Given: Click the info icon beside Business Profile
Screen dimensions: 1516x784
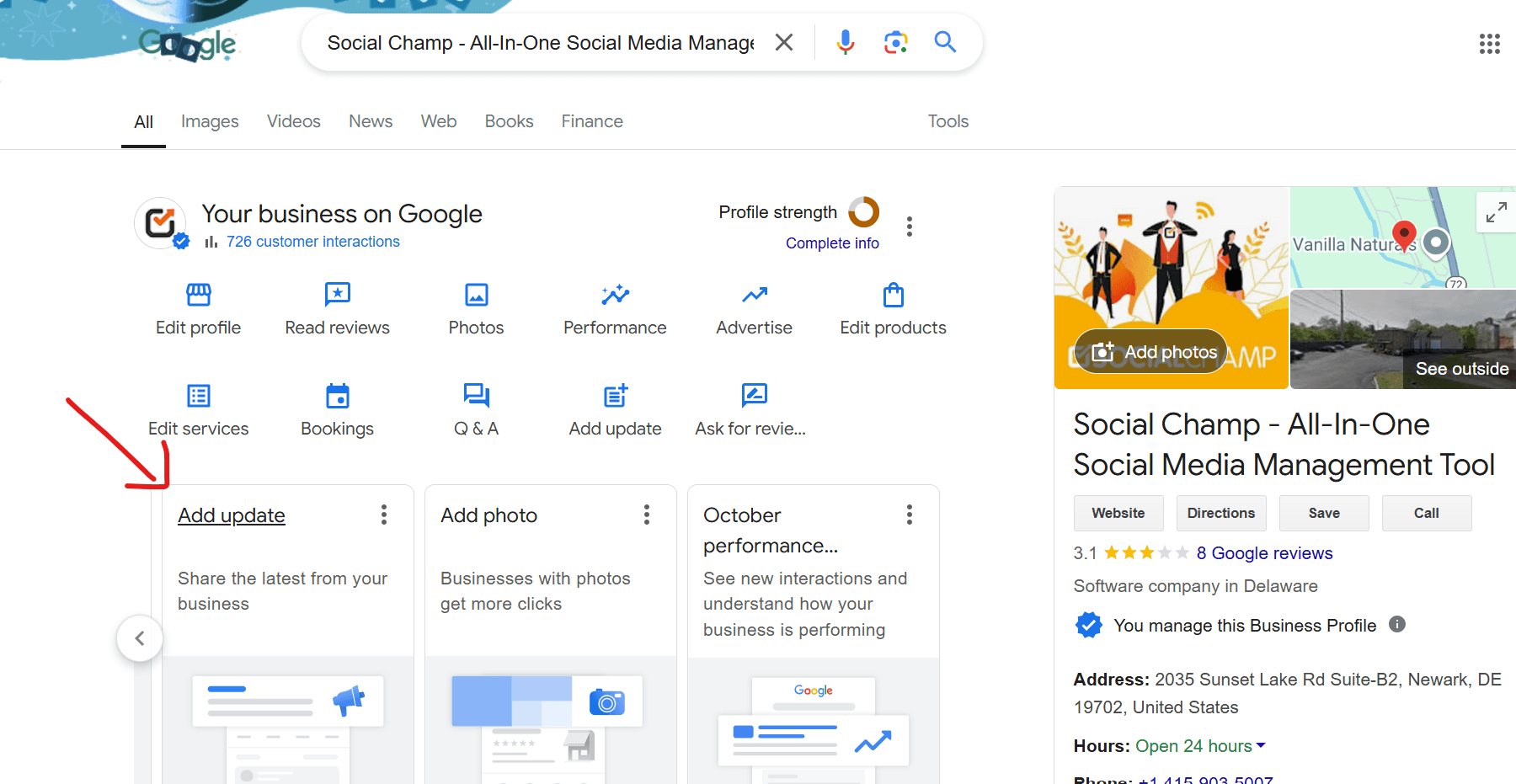Looking at the screenshot, I should pyautogui.click(x=1397, y=624).
